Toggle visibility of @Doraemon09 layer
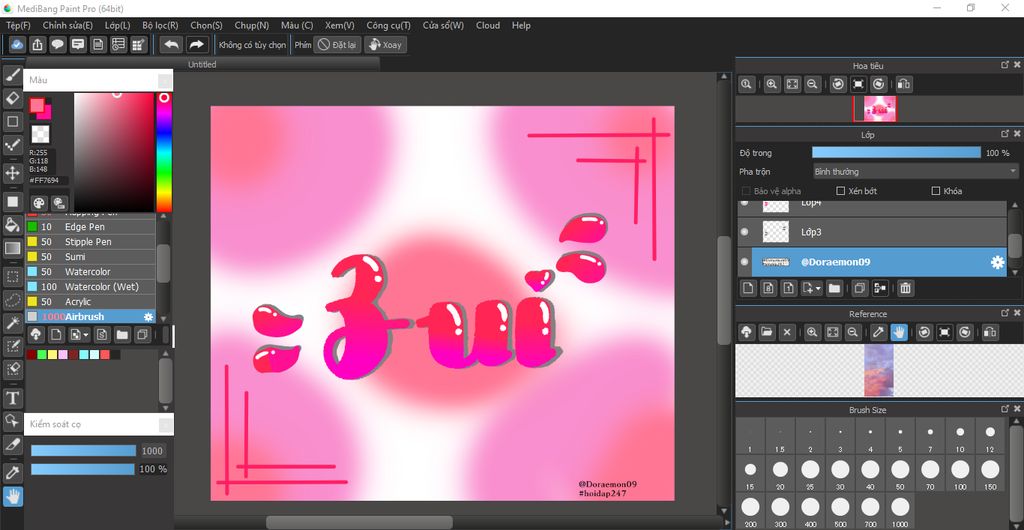The image size is (1024, 530). click(x=744, y=262)
